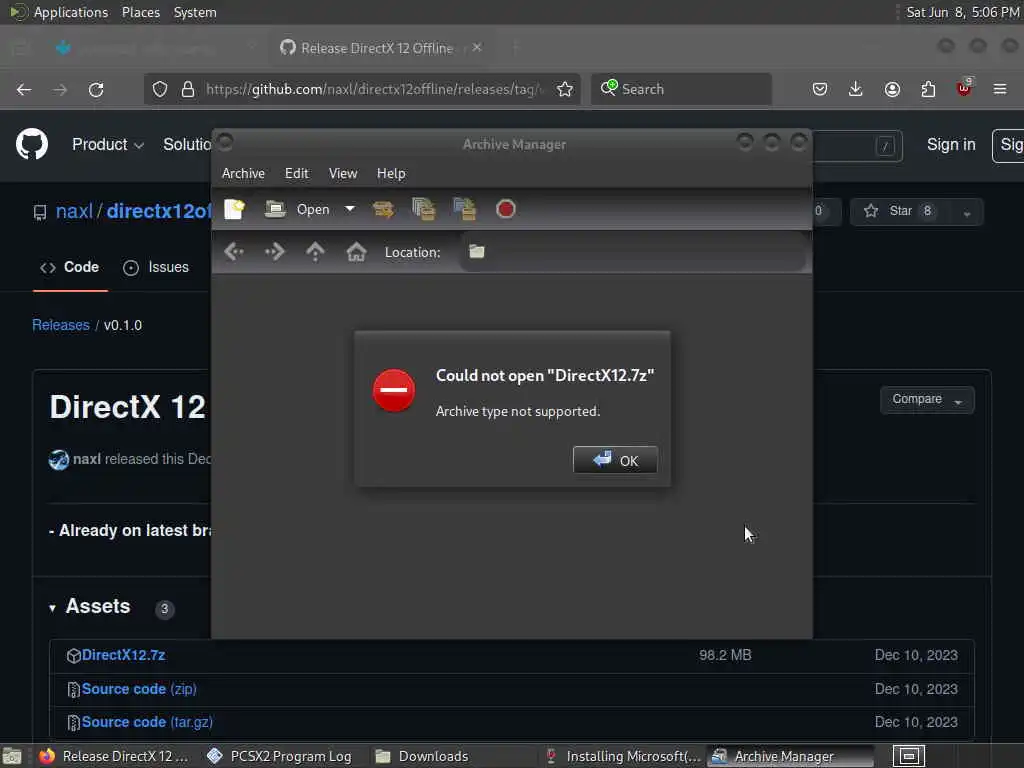Open the Compare dropdown
The height and width of the screenshot is (768, 1024).
pos(927,400)
